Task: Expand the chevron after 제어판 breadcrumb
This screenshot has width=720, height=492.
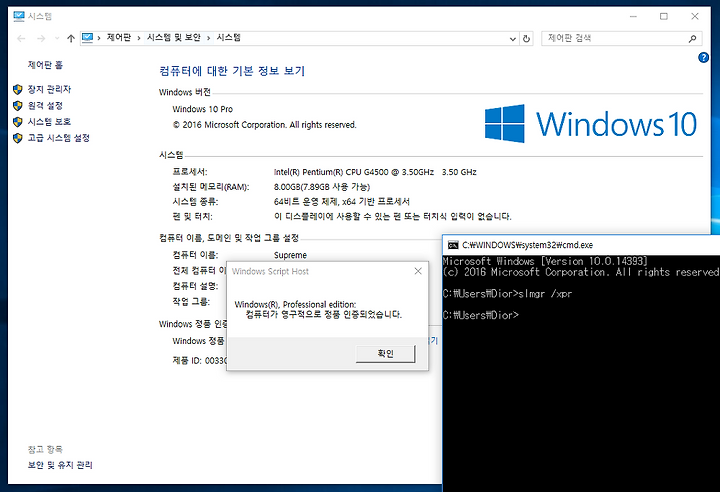Action: click(139, 38)
